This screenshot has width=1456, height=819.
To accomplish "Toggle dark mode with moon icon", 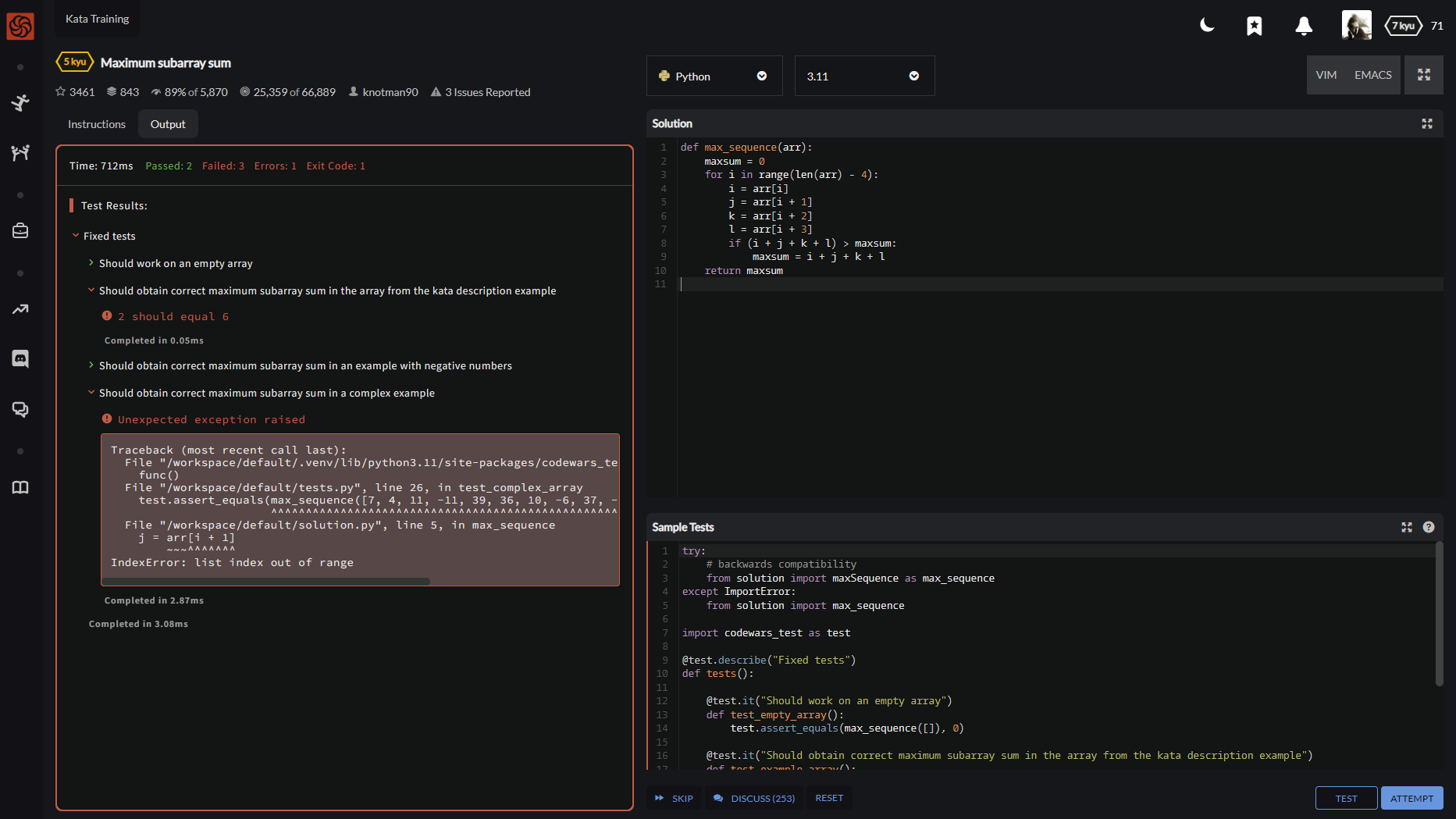I will (x=1207, y=26).
